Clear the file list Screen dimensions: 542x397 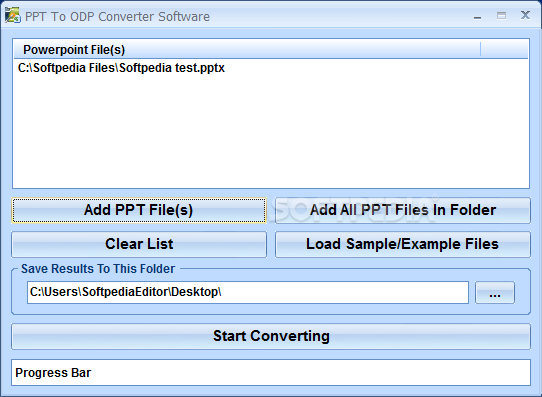pos(139,244)
